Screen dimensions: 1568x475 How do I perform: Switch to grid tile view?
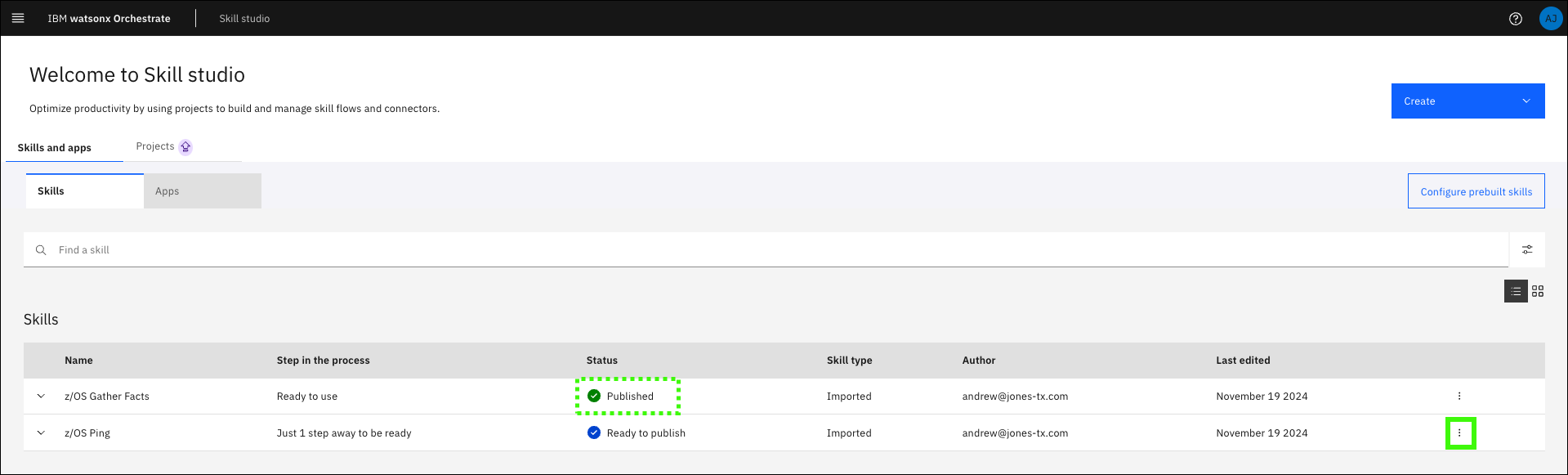pyautogui.click(x=1537, y=291)
